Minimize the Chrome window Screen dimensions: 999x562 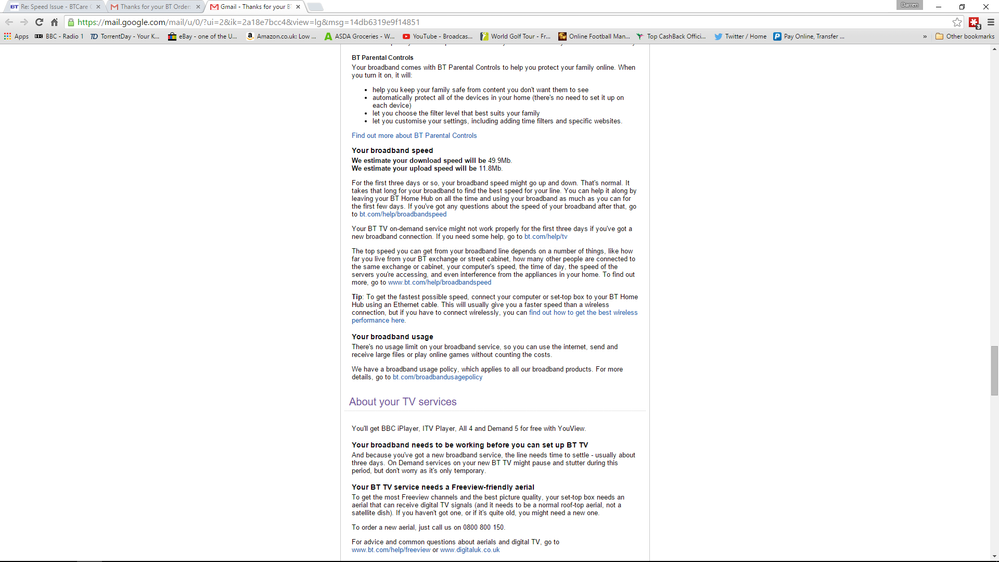coord(938,6)
